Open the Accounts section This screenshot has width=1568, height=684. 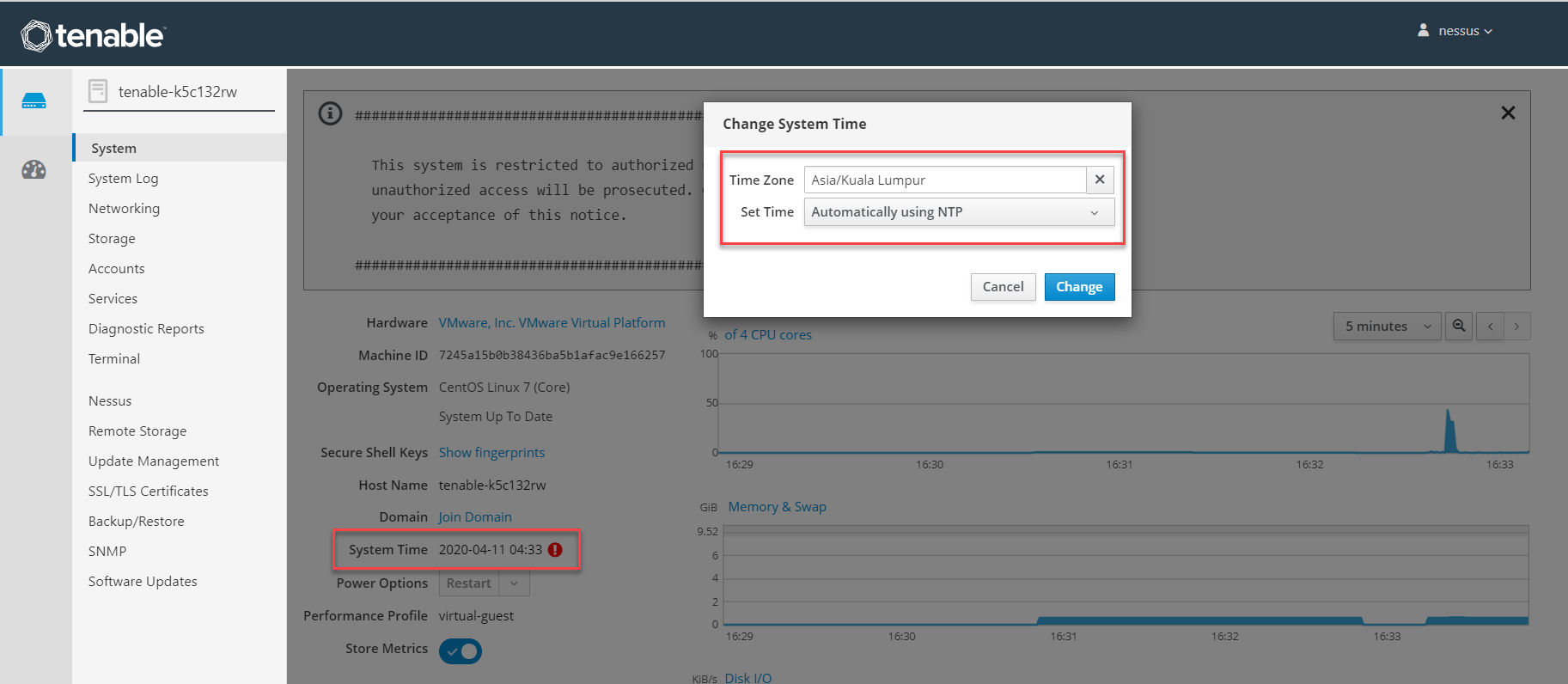point(116,268)
